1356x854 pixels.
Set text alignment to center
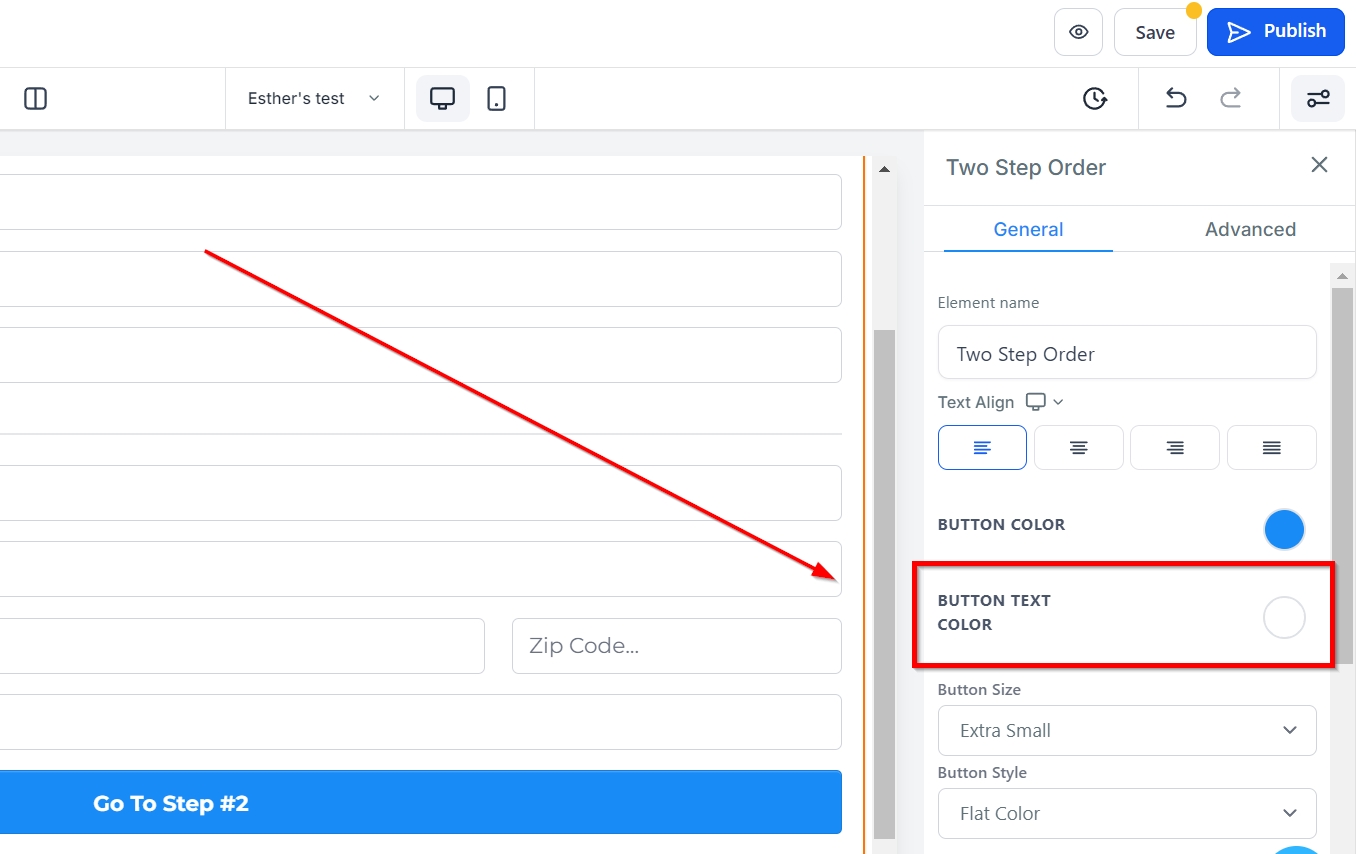(1078, 448)
